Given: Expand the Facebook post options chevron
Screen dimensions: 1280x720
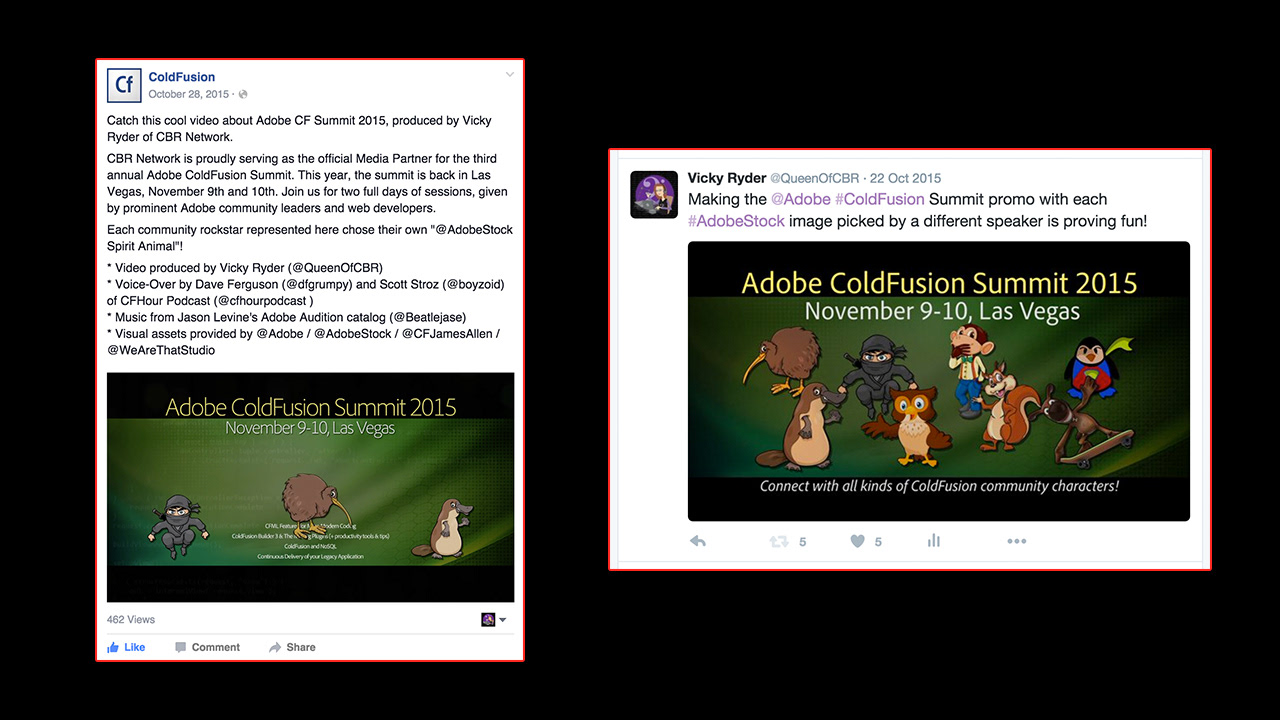Looking at the screenshot, I should (x=509, y=75).
